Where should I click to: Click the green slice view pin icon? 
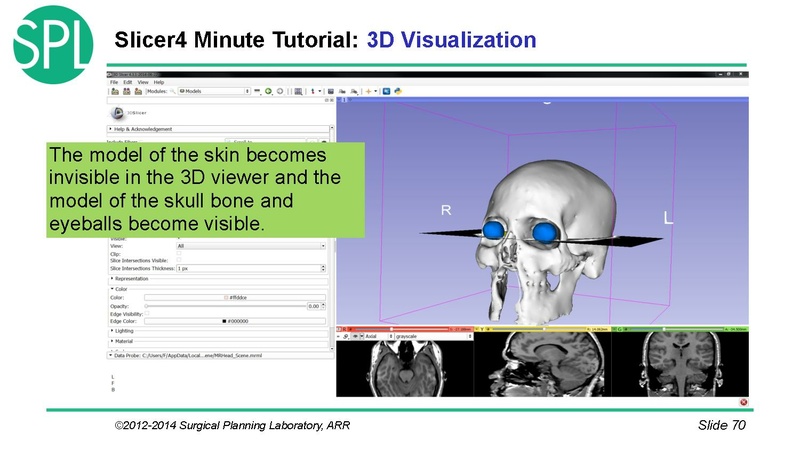coord(614,329)
